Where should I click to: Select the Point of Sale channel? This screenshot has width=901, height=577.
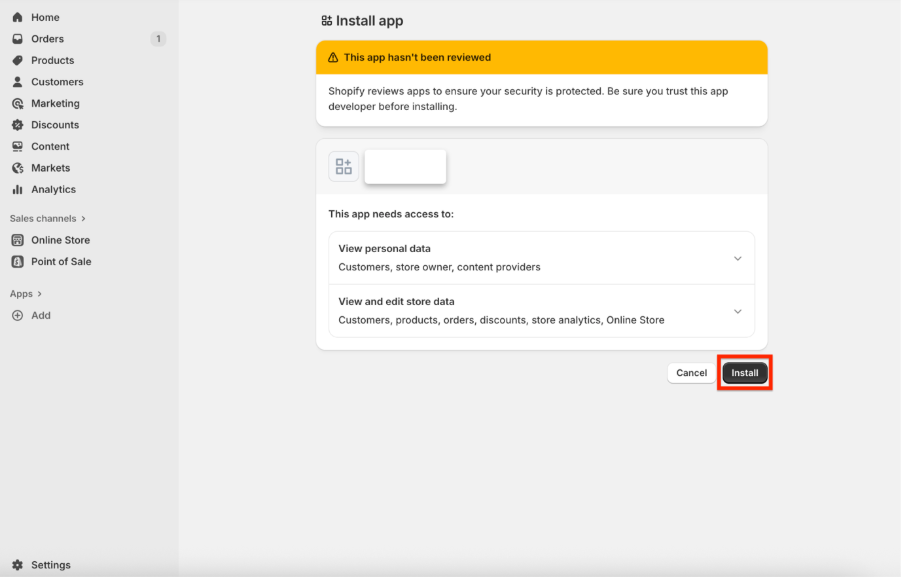61,261
